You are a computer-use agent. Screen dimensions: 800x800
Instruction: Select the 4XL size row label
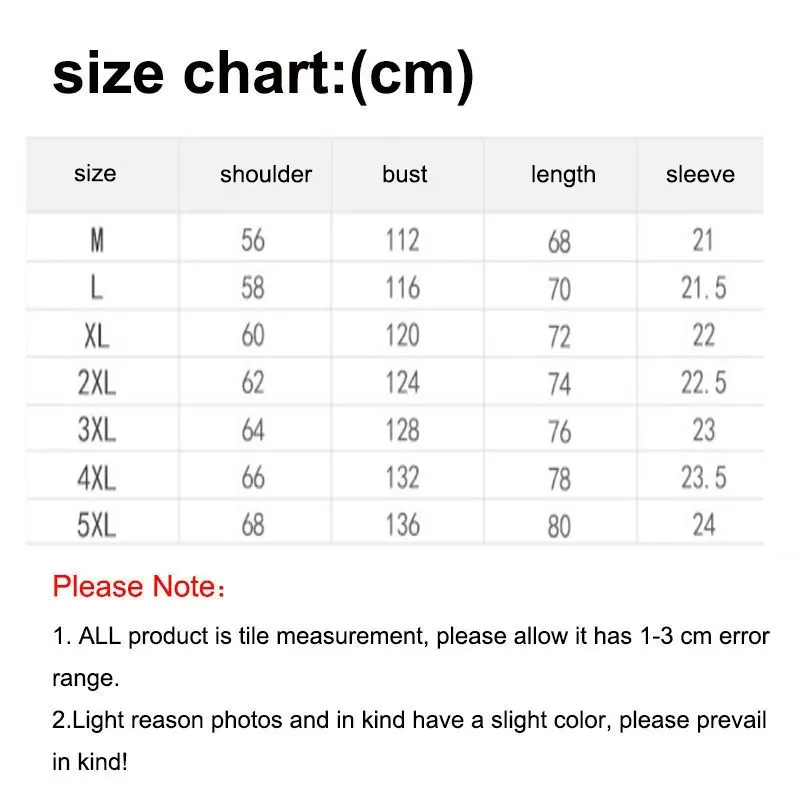coord(96,478)
